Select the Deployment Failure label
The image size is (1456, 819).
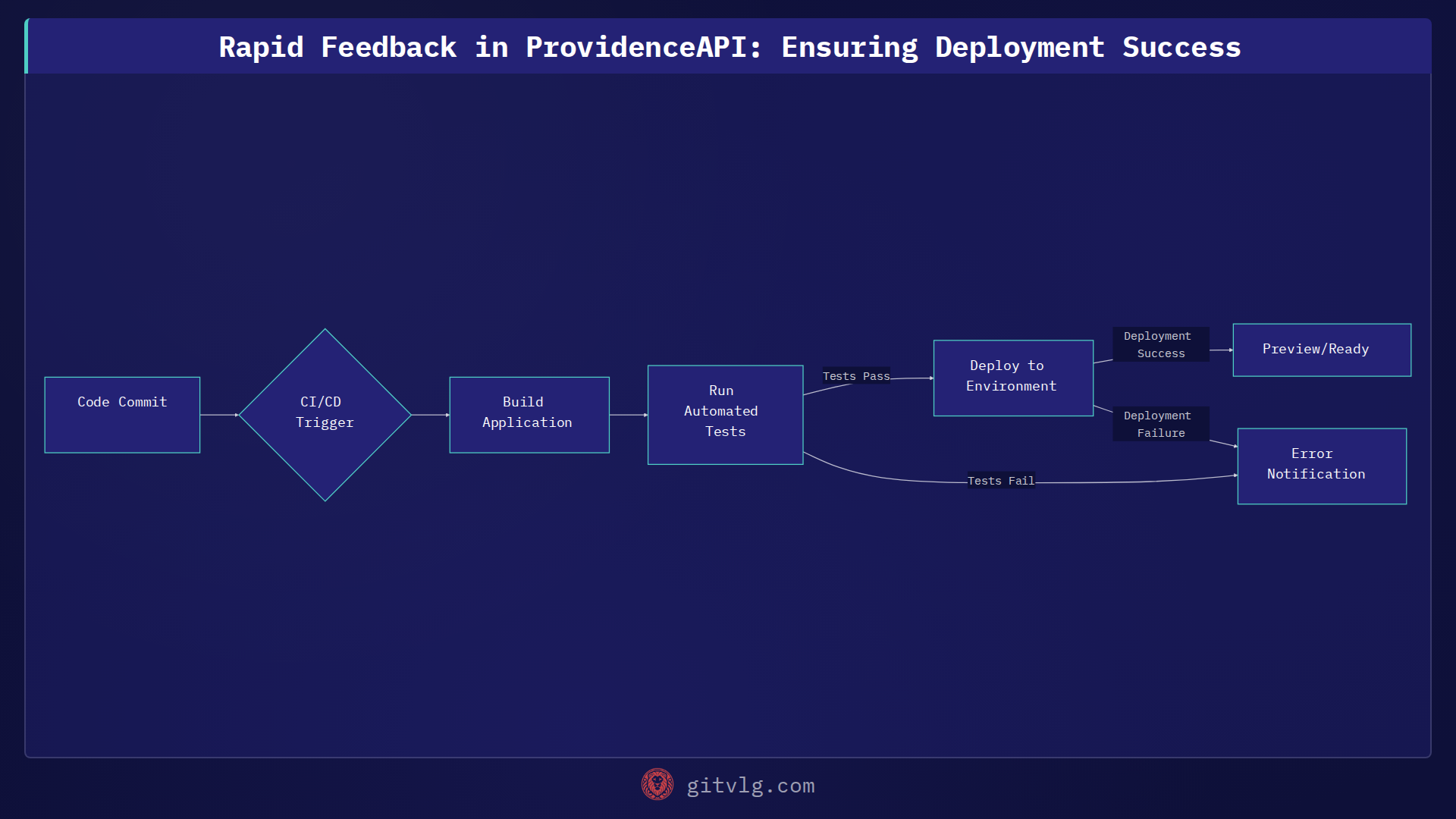[1160, 424]
